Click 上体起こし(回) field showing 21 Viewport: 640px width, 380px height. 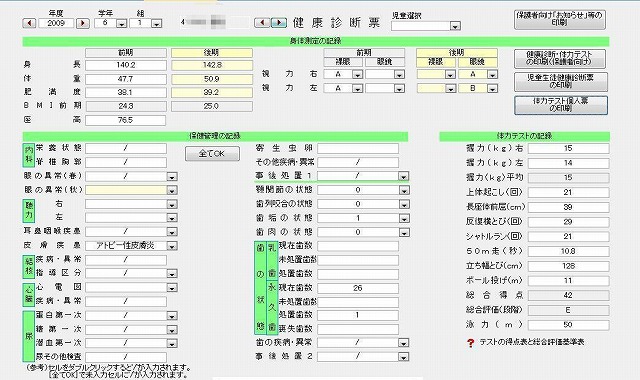(x=569, y=193)
